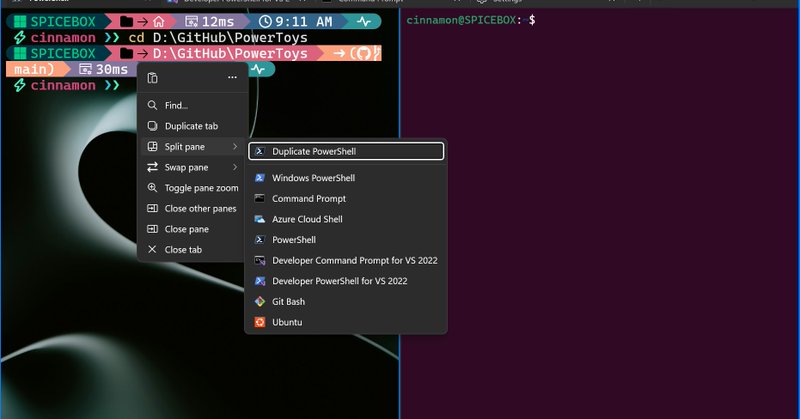
Task: Click the 9:11 AM clock segment
Action: [296, 21]
